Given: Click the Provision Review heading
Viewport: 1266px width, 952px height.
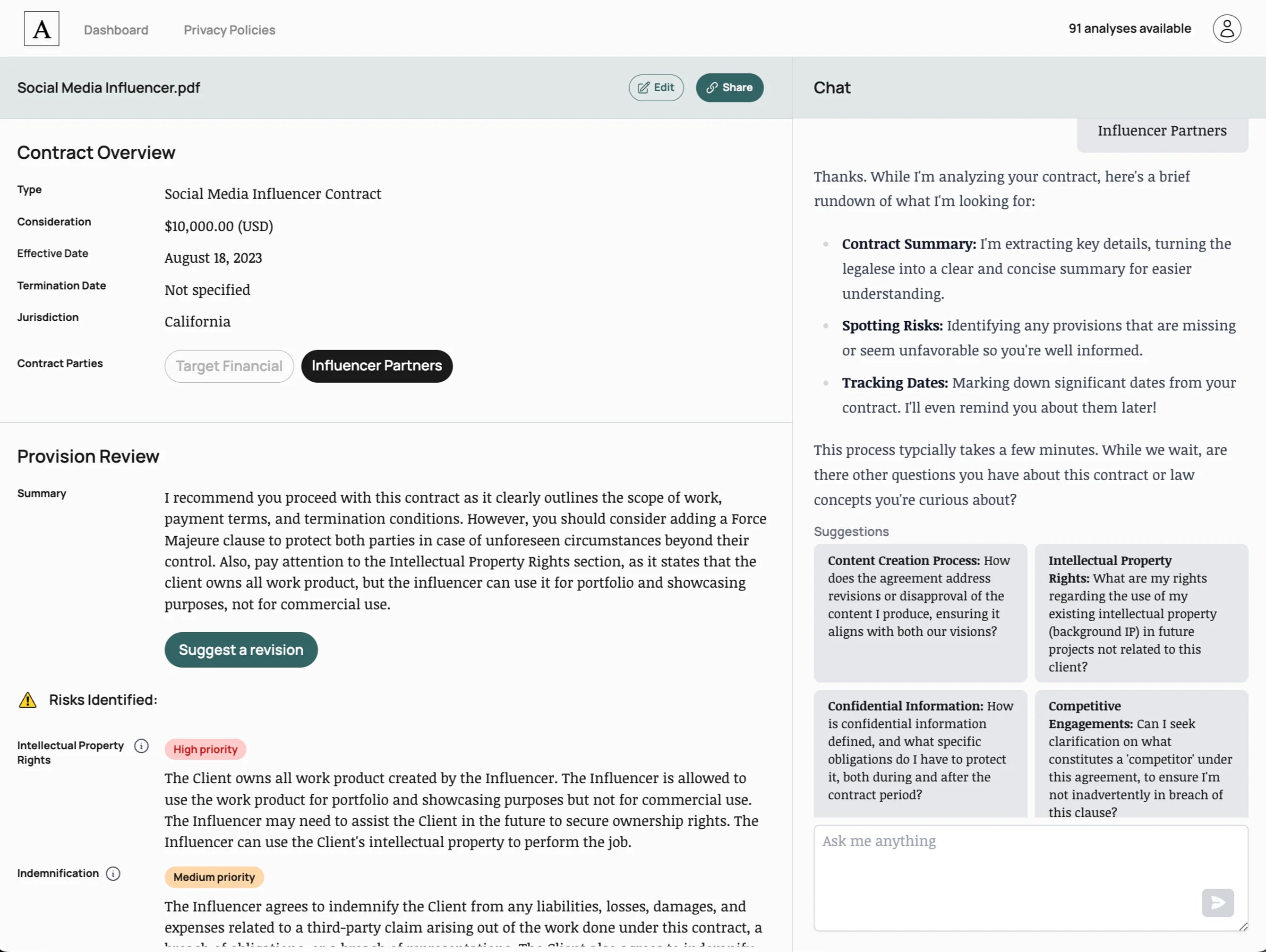Looking at the screenshot, I should [88, 456].
